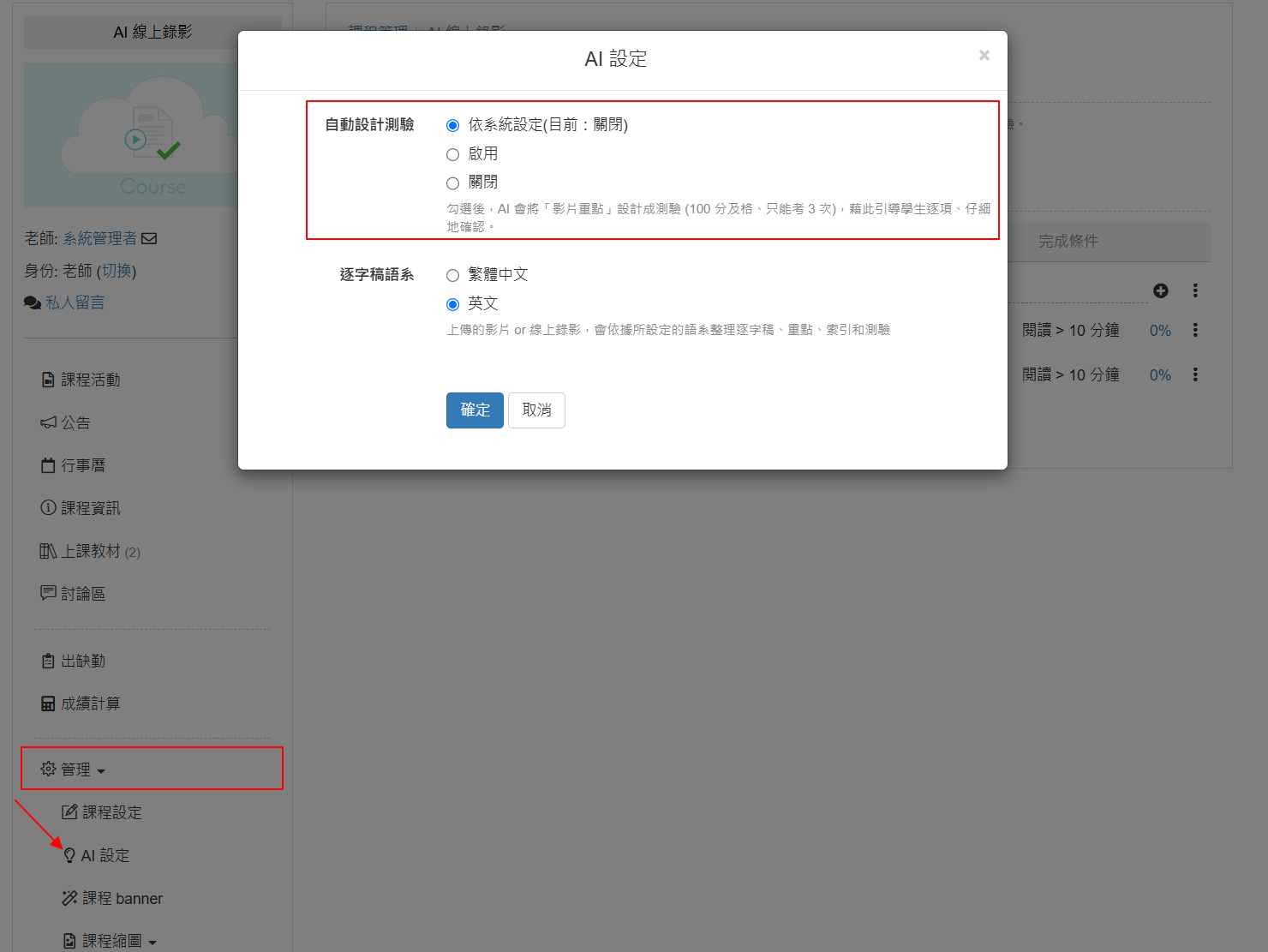Choose 繁體中文 transcript language
The width and height of the screenshot is (1268, 952).
click(x=452, y=275)
